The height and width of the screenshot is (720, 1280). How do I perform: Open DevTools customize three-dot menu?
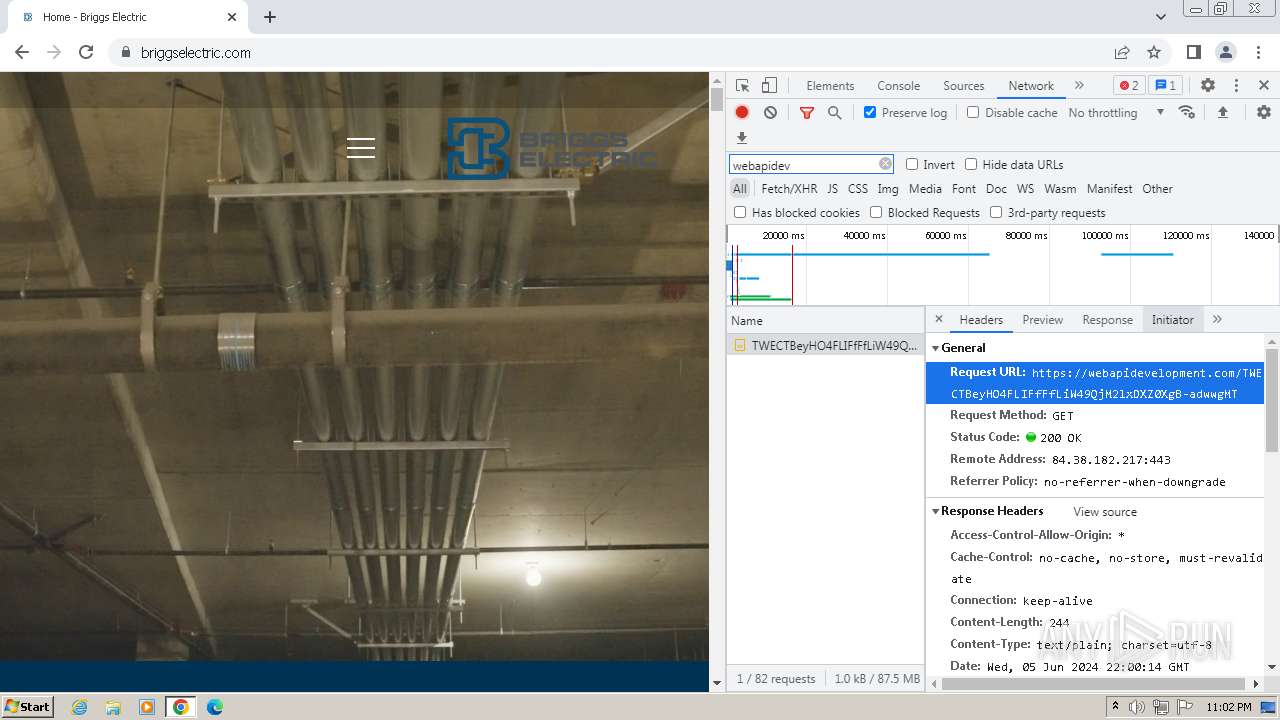pos(1236,86)
